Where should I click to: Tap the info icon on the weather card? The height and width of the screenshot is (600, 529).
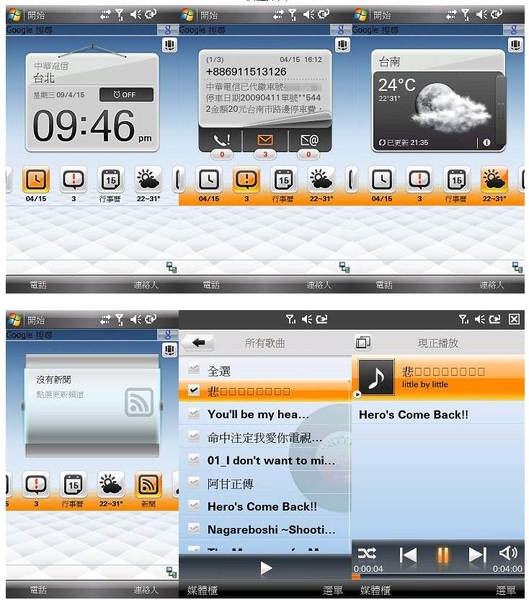pyautogui.click(x=487, y=142)
